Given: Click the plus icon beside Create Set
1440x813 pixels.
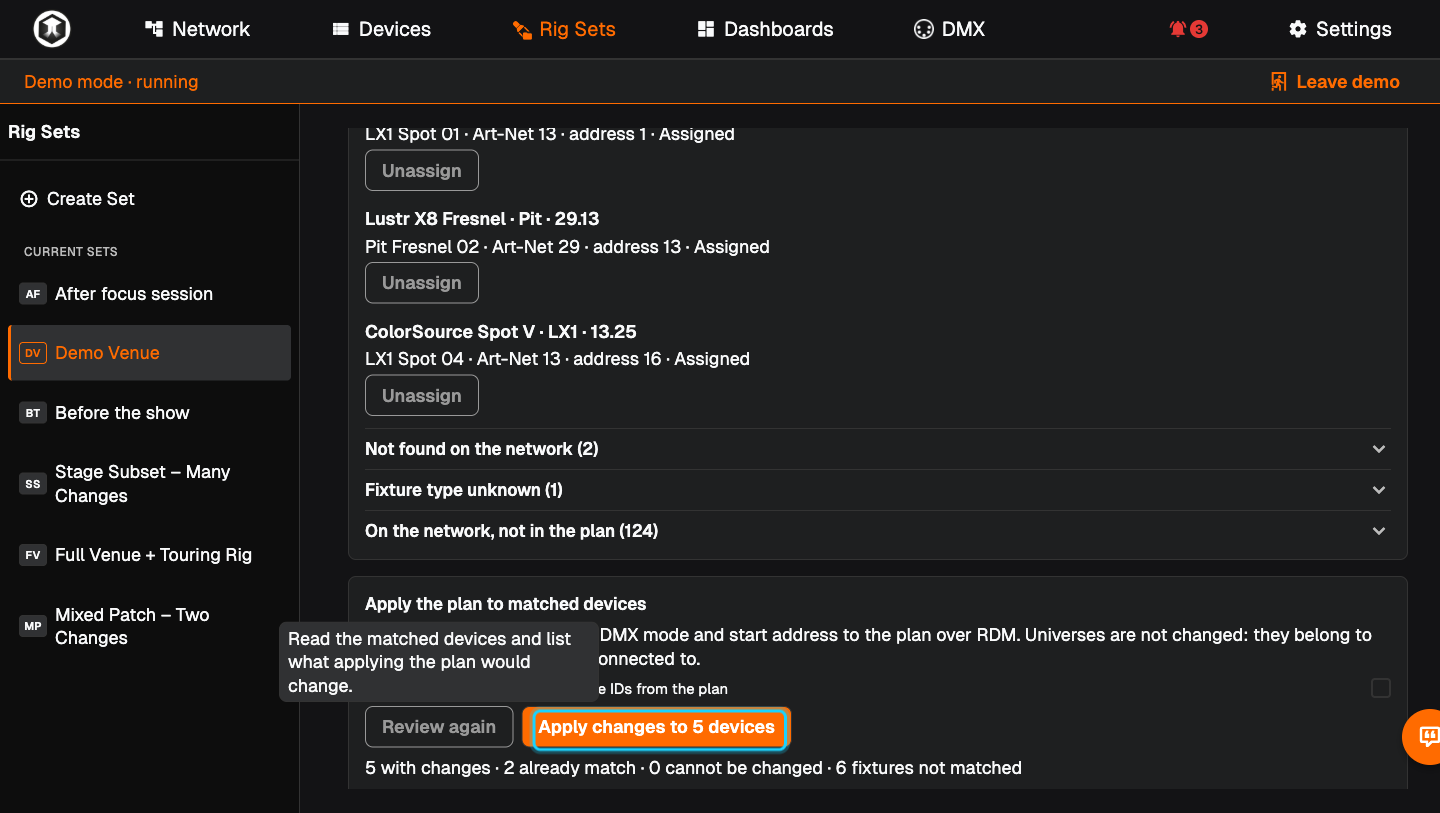Looking at the screenshot, I should coord(29,199).
